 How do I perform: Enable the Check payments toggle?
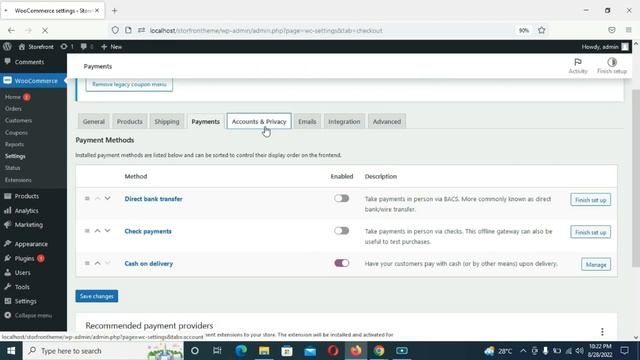pos(341,231)
